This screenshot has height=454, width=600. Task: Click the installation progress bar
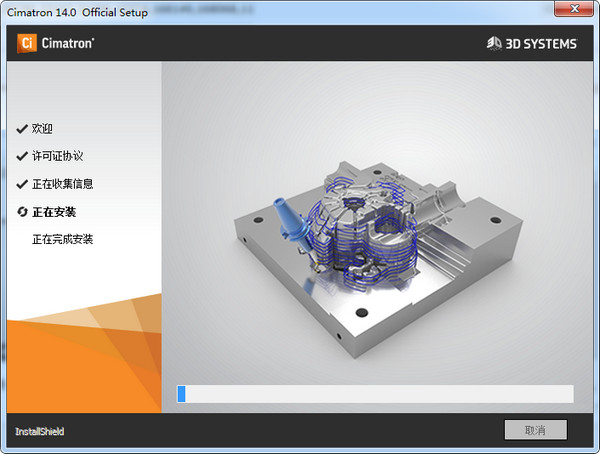375,394
